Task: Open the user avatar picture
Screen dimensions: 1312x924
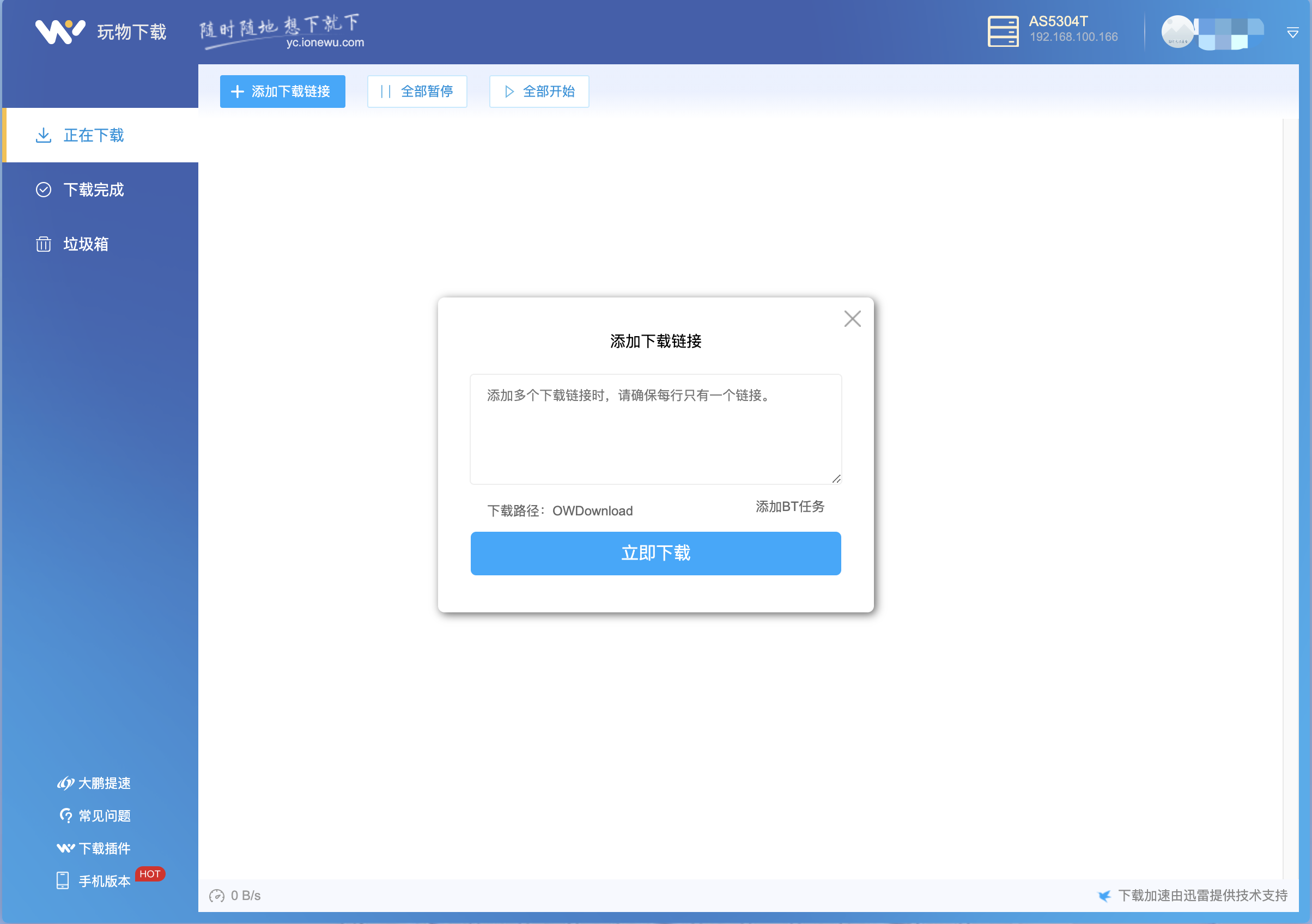Action: click(x=1178, y=32)
